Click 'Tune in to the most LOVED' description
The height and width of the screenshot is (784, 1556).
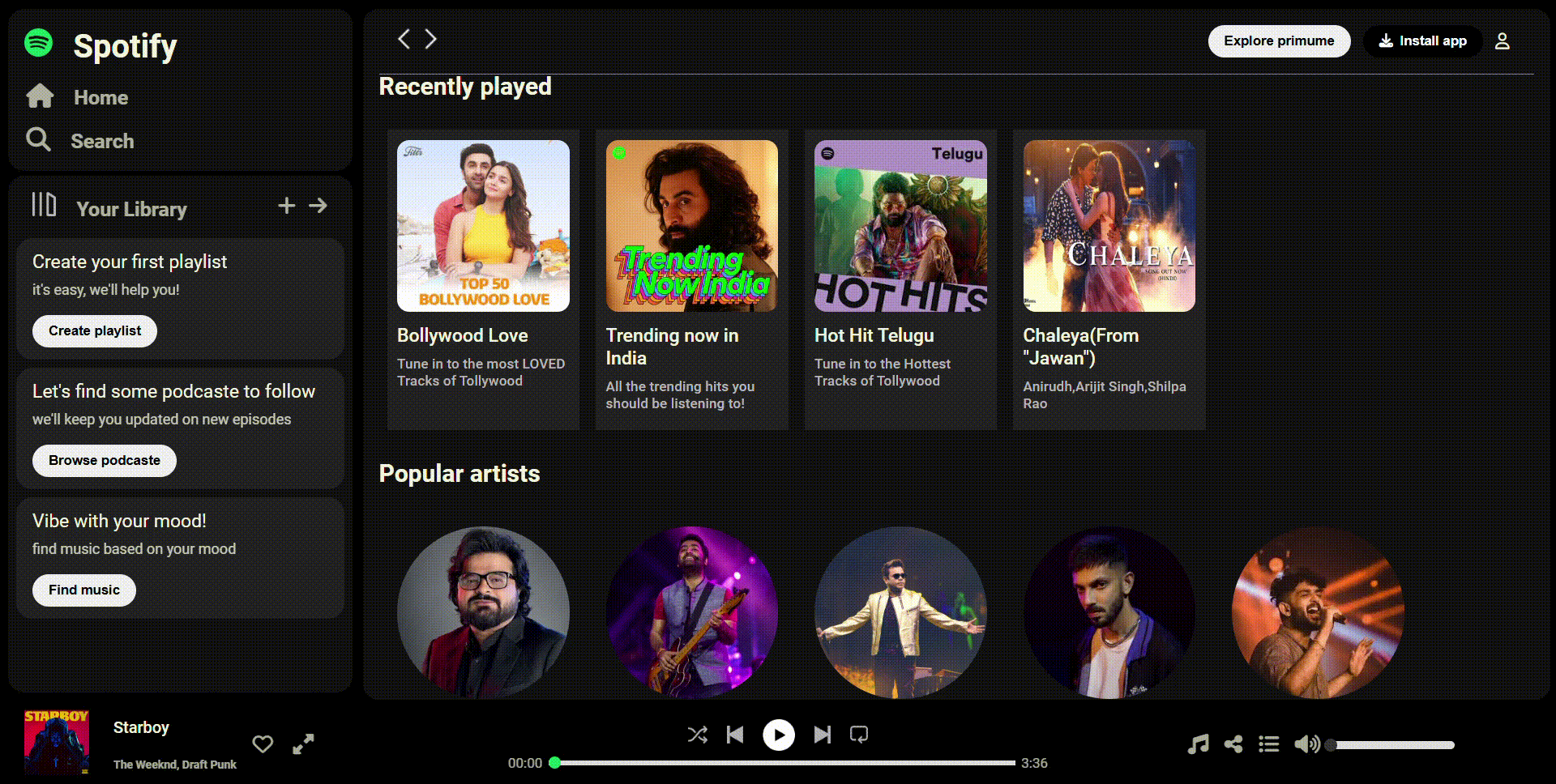pyautogui.click(x=481, y=373)
